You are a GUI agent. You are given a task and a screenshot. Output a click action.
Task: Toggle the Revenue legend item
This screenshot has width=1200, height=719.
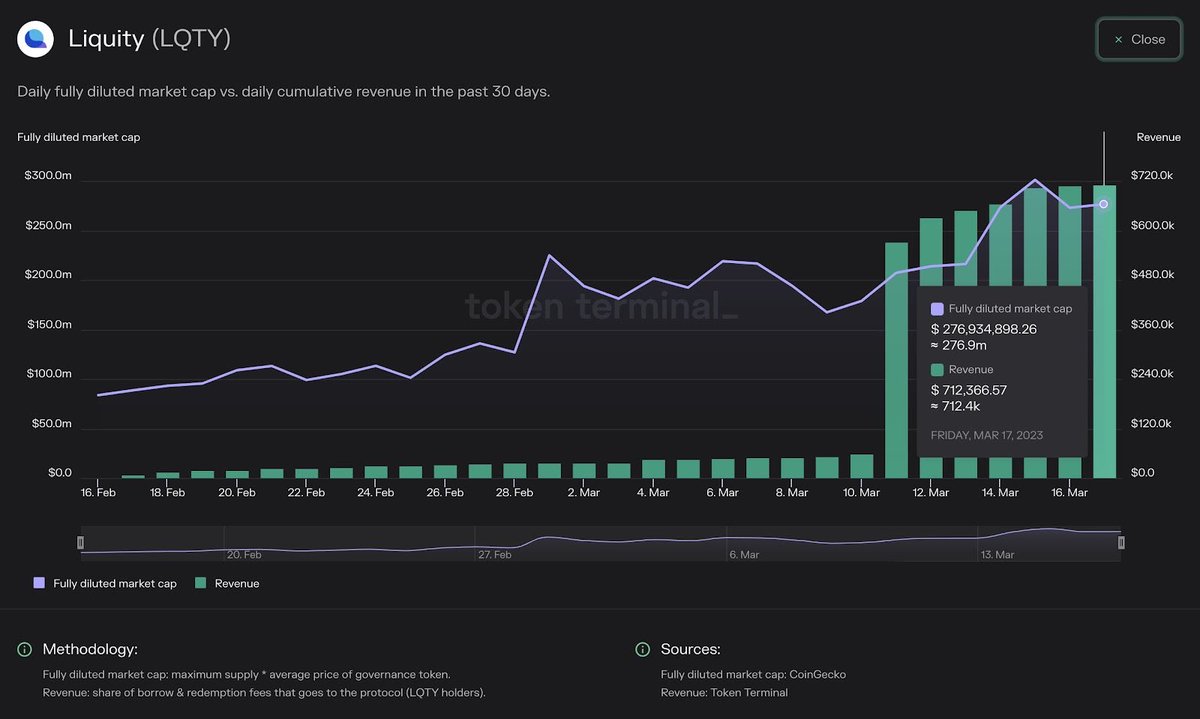pos(227,583)
